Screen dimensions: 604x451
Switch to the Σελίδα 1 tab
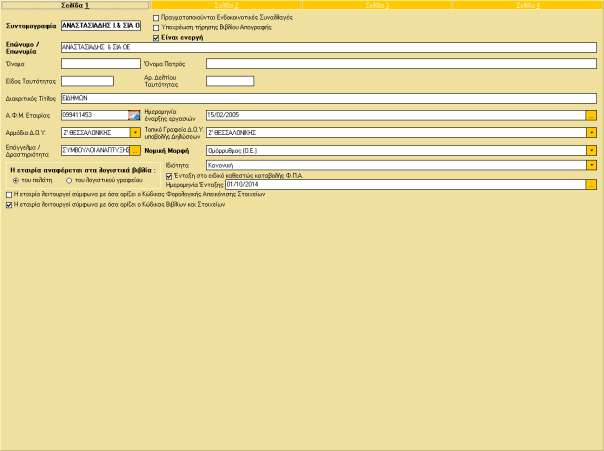75,5
